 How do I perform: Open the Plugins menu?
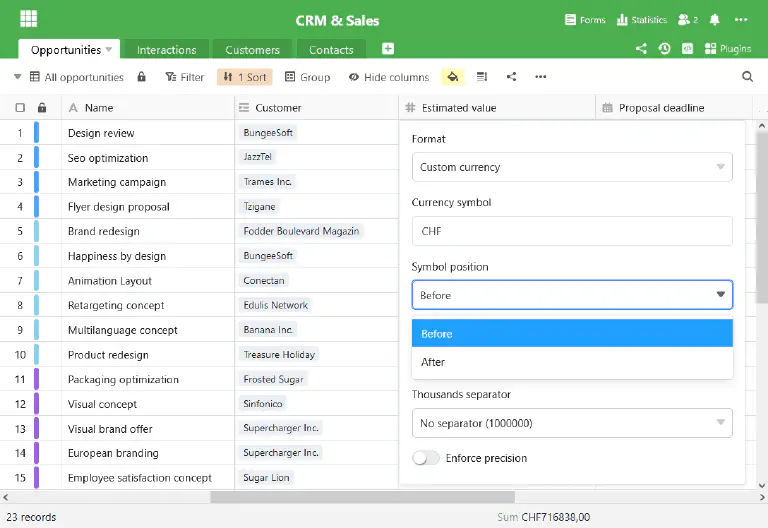tap(728, 48)
